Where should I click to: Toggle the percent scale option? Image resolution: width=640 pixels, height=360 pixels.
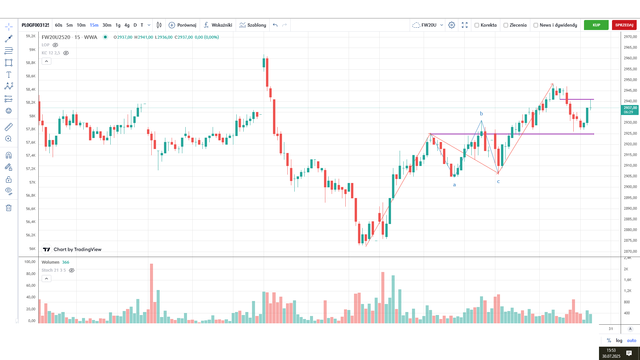point(609,340)
